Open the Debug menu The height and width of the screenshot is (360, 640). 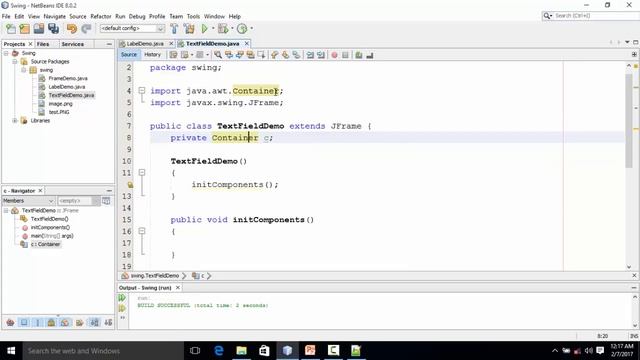click(137, 16)
